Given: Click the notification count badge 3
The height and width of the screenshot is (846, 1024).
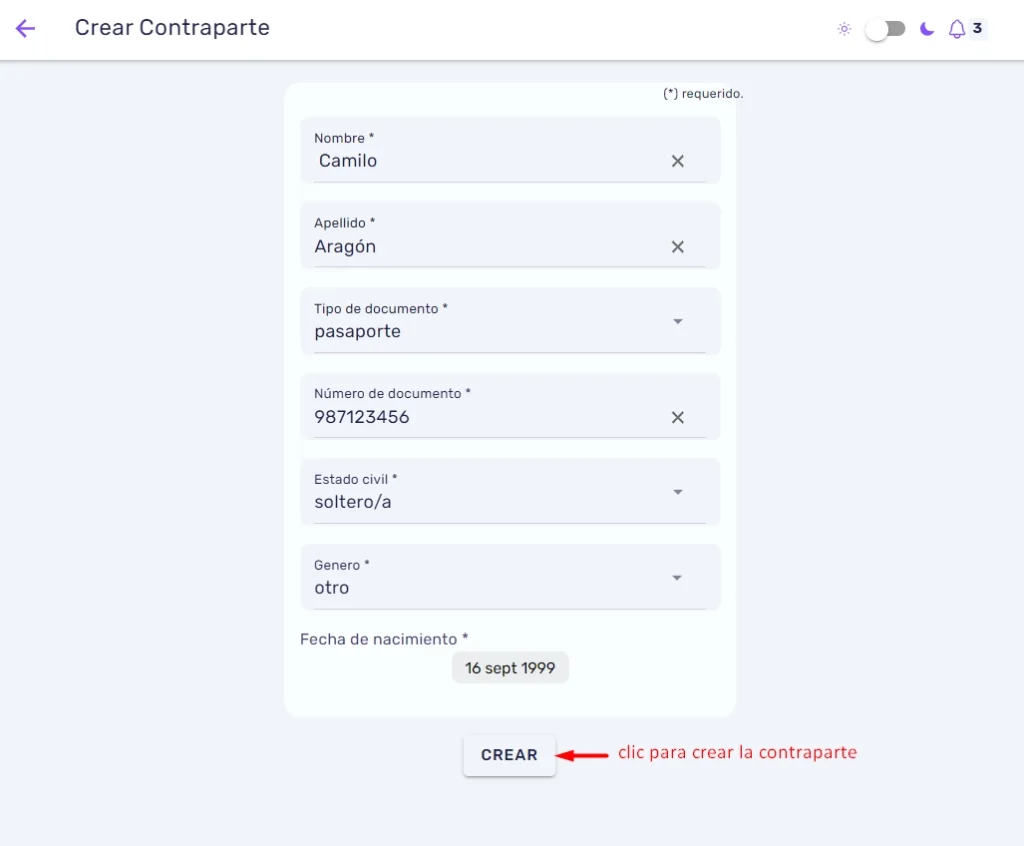Looking at the screenshot, I should tap(977, 28).
